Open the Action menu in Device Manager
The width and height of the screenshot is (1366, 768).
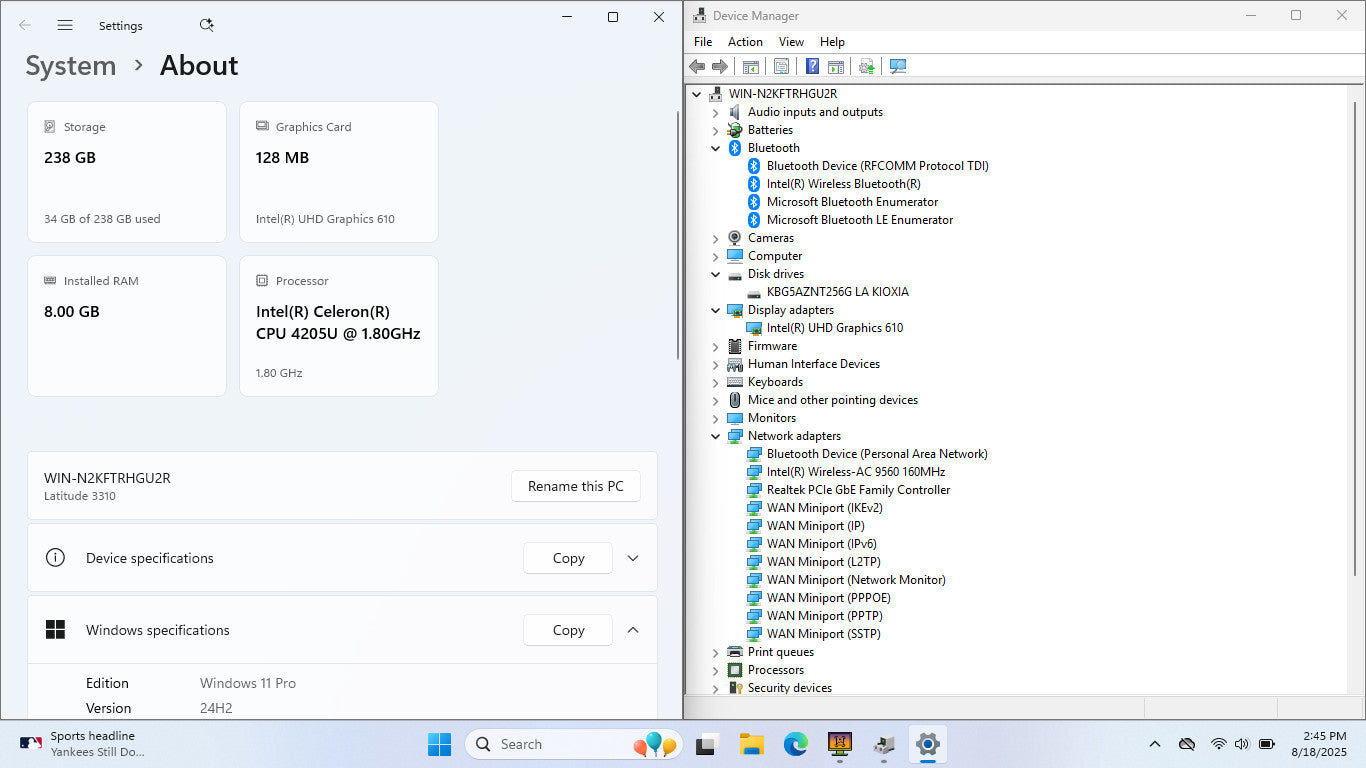click(x=745, y=42)
